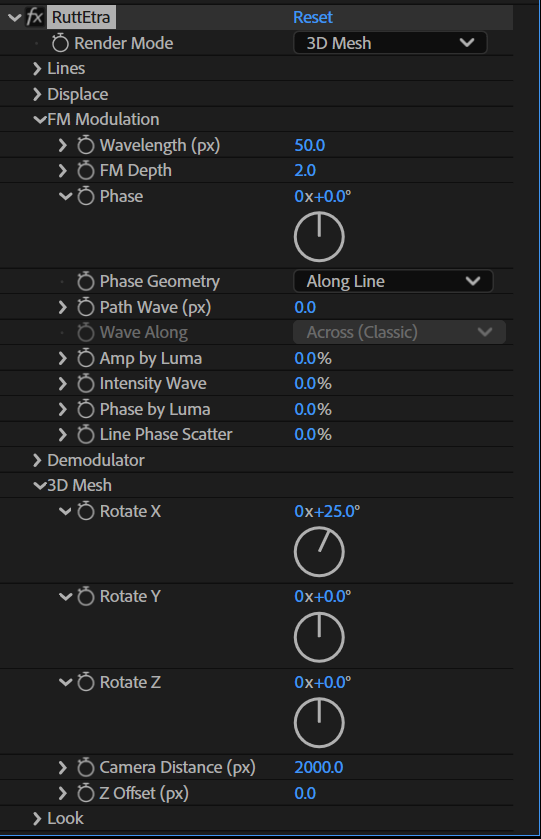Click the Phase Geometry stopwatch icon
This screenshot has width=541, height=839.
[86, 281]
